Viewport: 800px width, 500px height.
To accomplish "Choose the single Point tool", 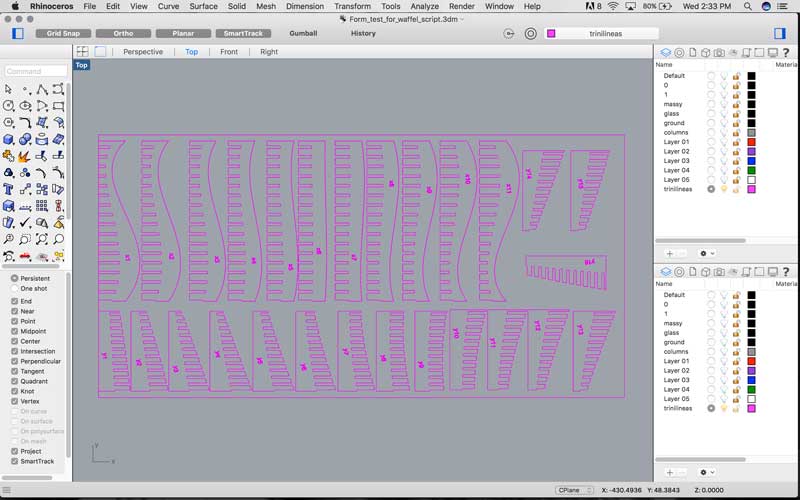I will [x=25, y=89].
